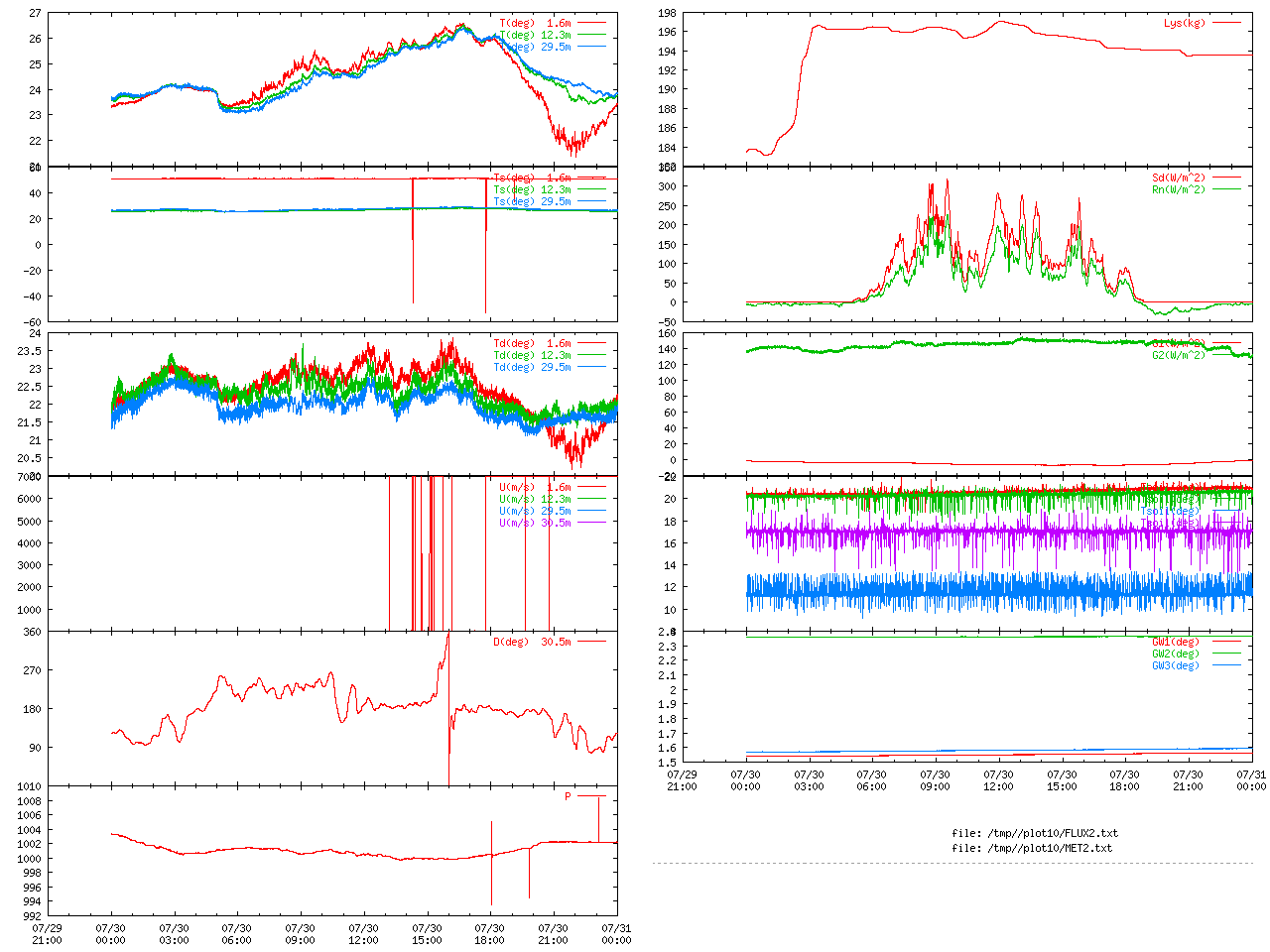Click 07/30 09:00 tick under GW plot
The height and width of the screenshot is (952, 1270).
tap(935, 780)
